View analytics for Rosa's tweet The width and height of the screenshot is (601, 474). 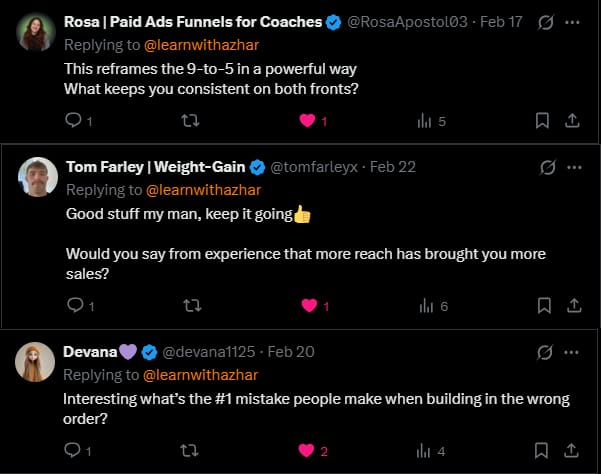pyautogui.click(x=423, y=121)
